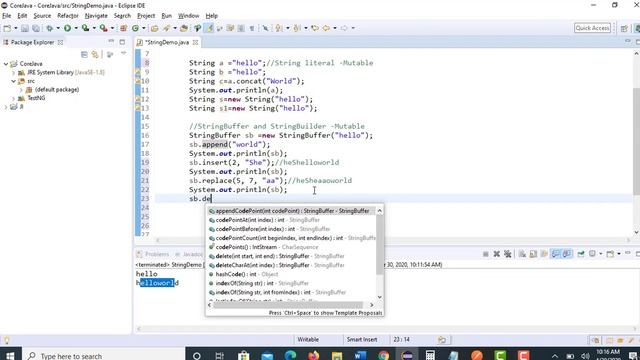Toggle Scroll Lock in console

(x=533, y=254)
